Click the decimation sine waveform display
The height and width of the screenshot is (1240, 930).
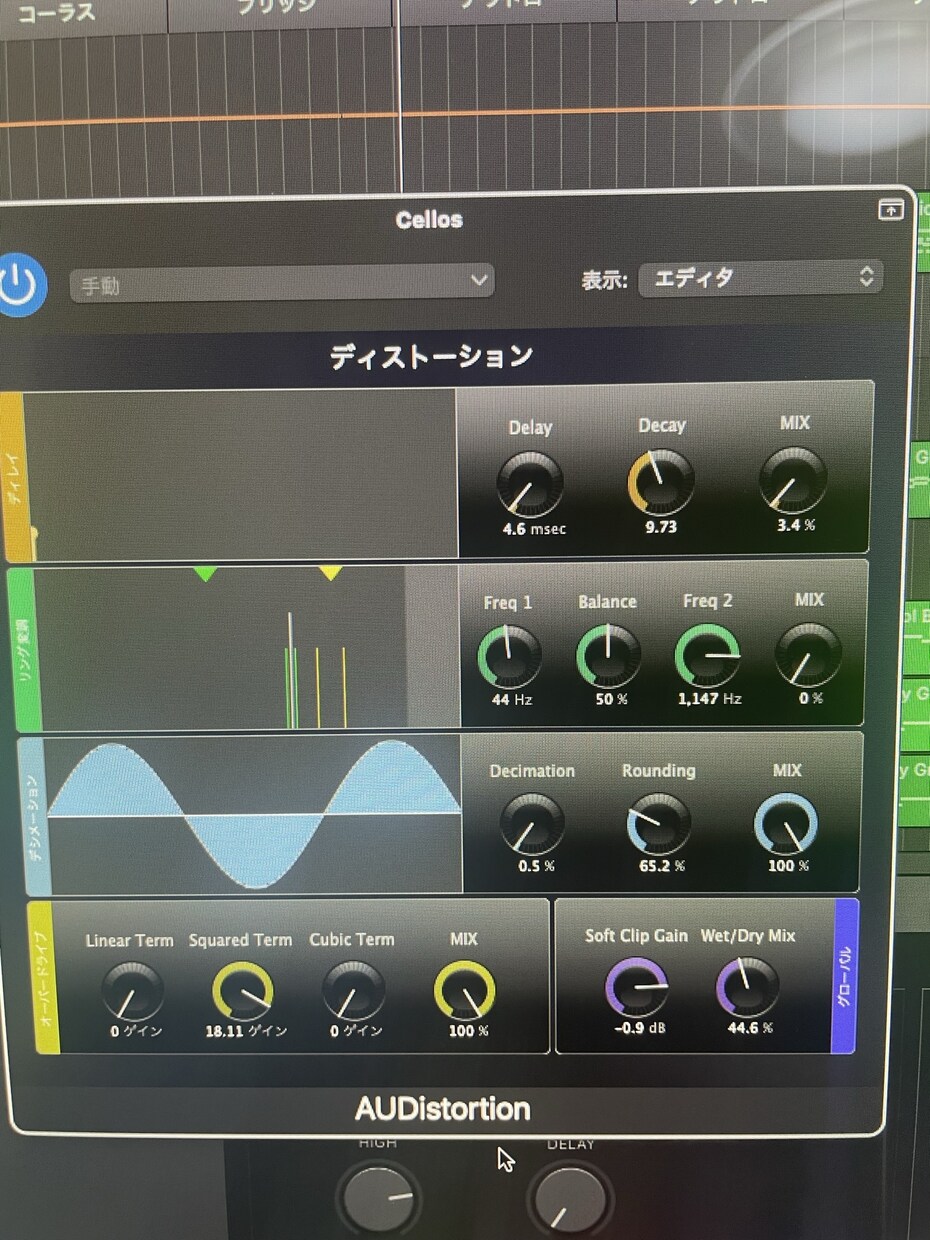(254, 814)
